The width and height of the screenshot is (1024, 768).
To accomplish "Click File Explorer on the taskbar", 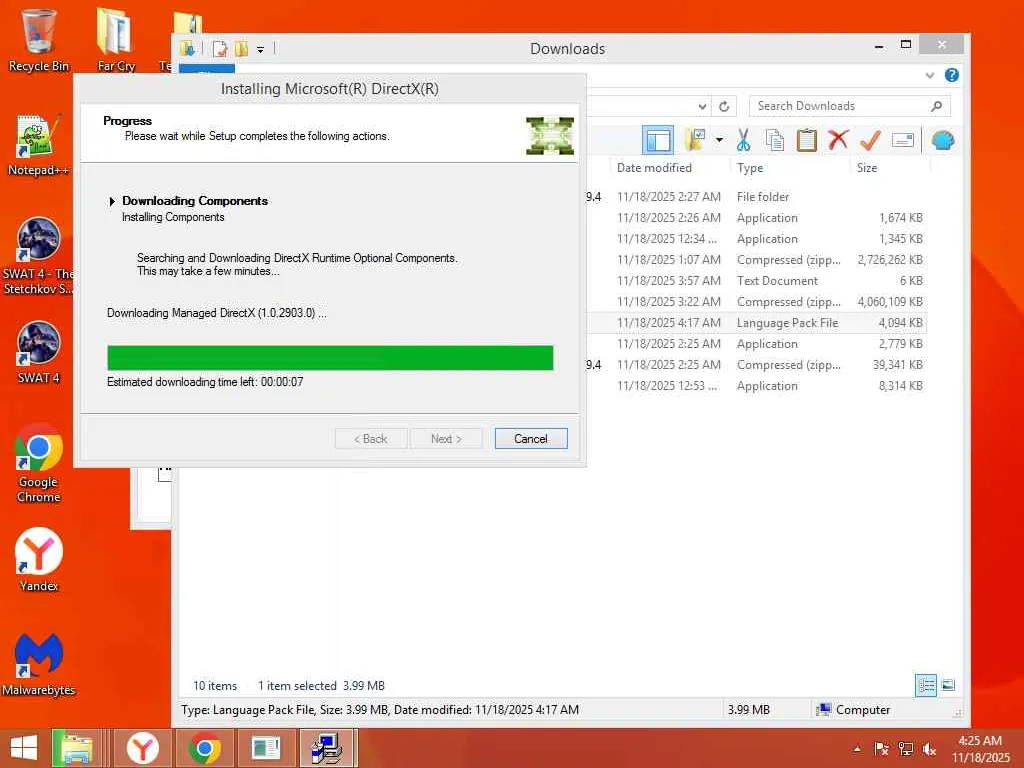I will point(76,748).
